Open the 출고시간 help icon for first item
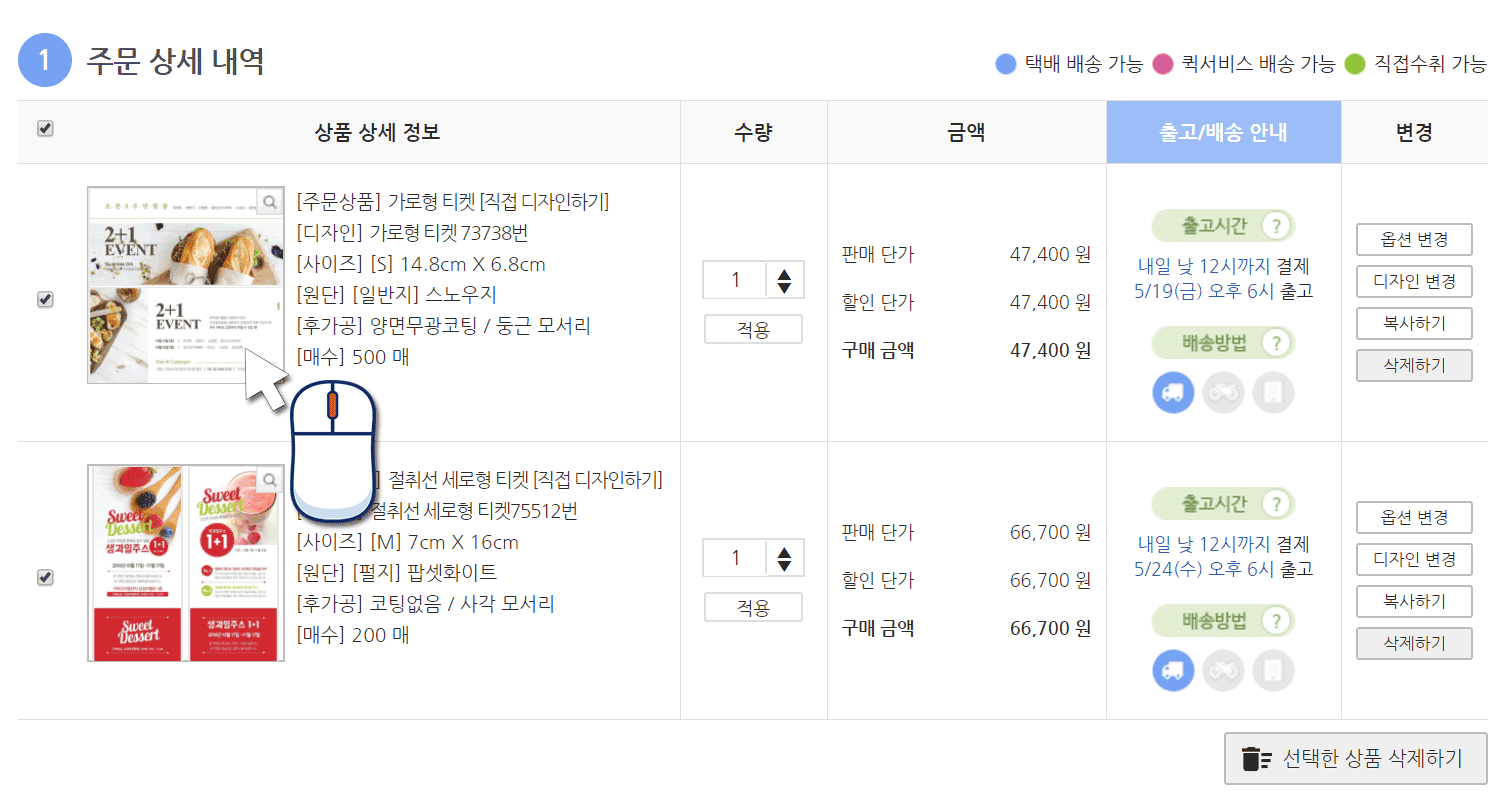This screenshot has height=808, width=1504. click(x=1273, y=226)
